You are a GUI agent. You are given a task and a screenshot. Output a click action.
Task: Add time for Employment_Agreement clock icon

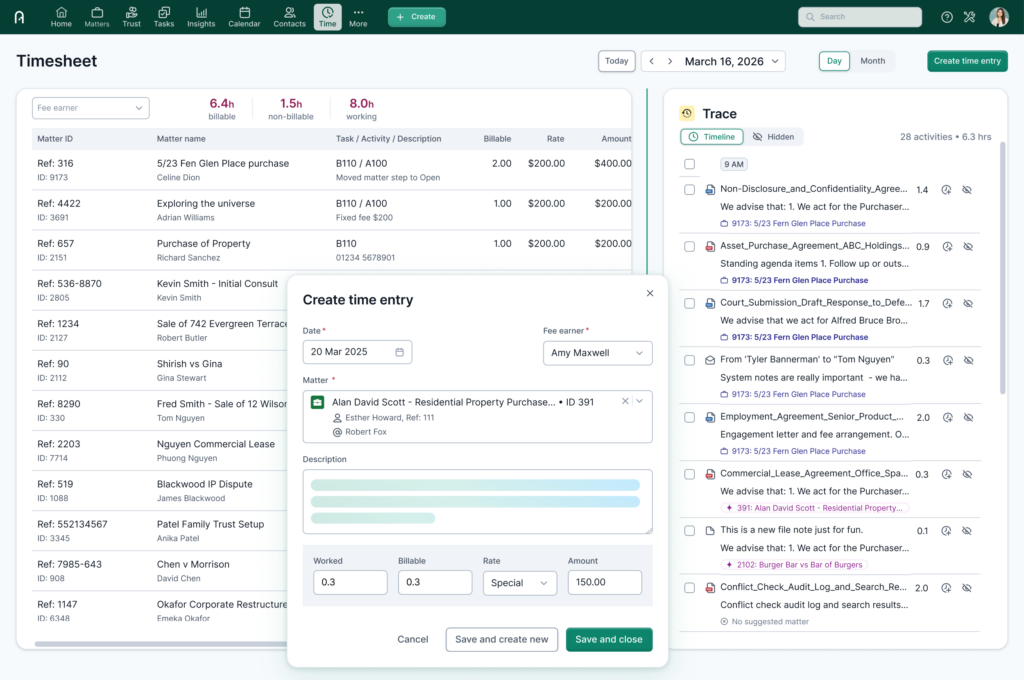[x=948, y=417]
